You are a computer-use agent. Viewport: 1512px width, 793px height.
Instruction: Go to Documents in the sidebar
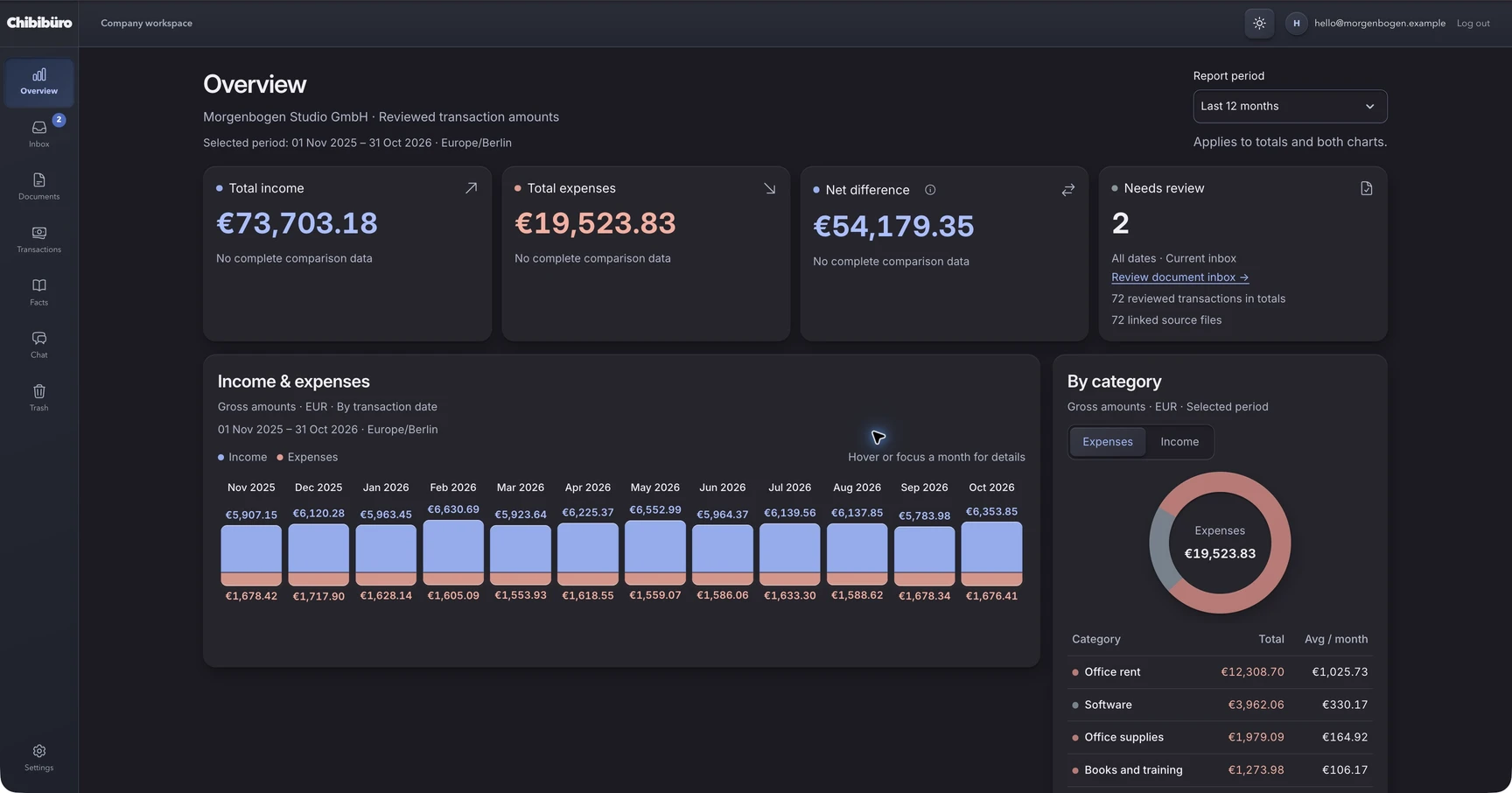[x=38, y=186]
